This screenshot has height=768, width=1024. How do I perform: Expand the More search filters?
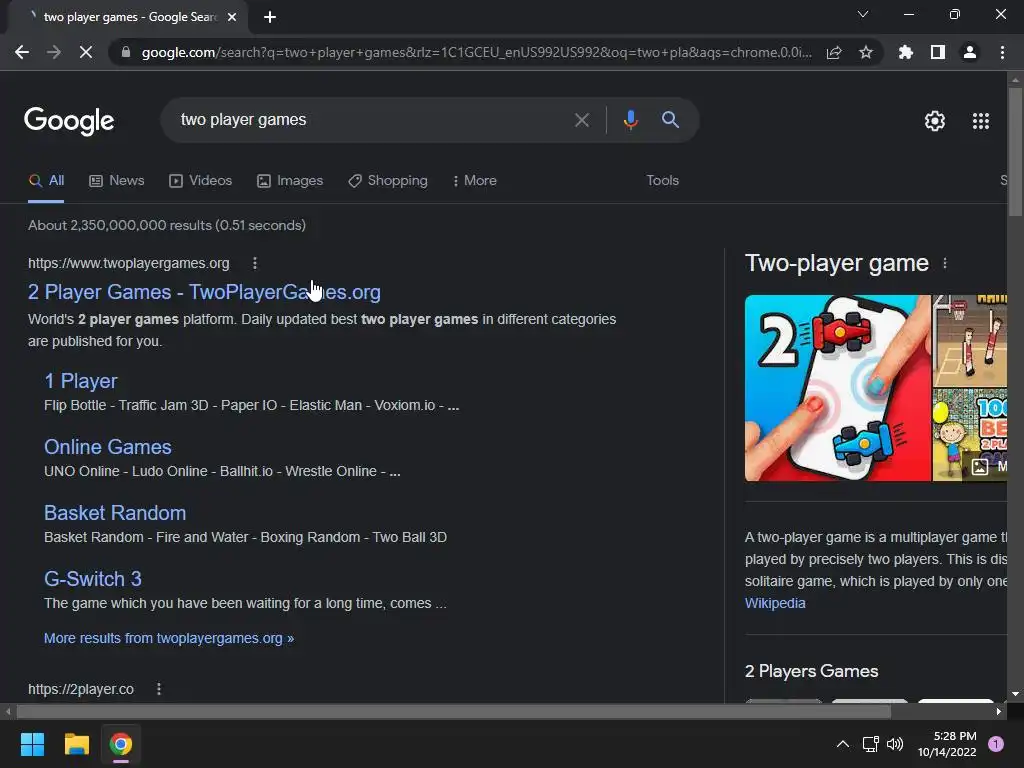[x=475, y=181]
